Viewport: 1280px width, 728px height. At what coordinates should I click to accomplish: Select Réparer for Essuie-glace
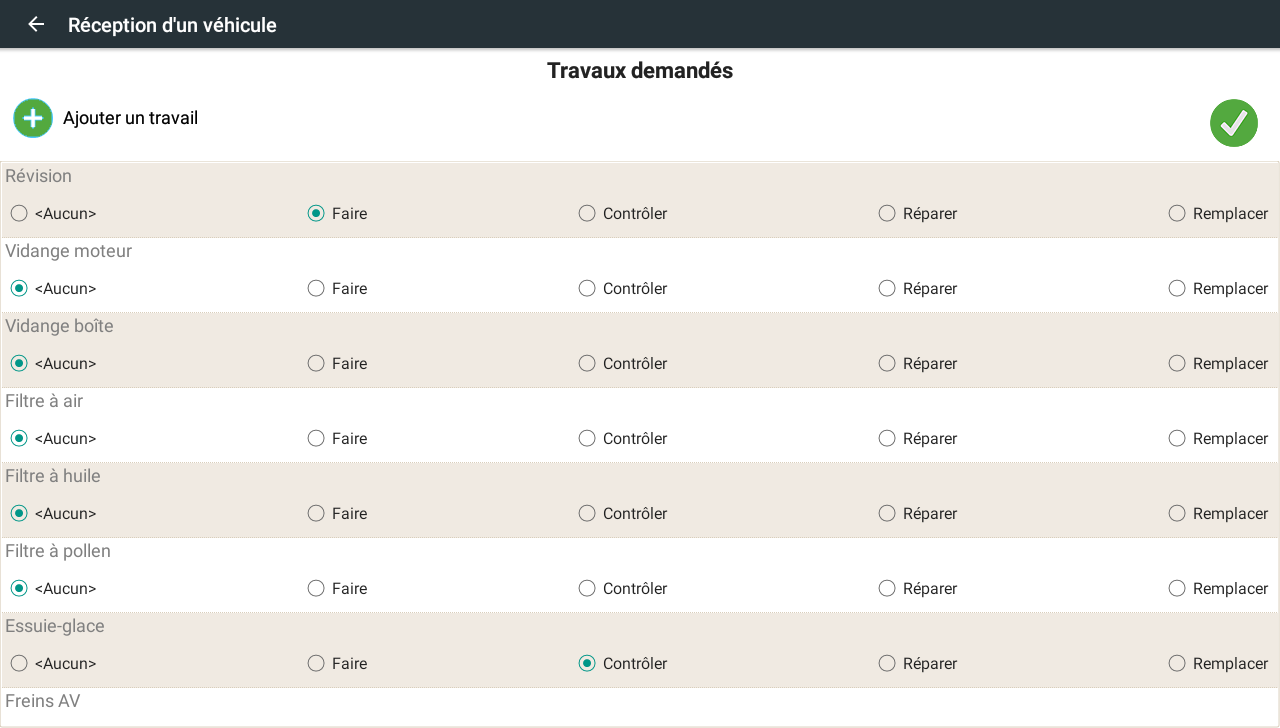click(887, 663)
